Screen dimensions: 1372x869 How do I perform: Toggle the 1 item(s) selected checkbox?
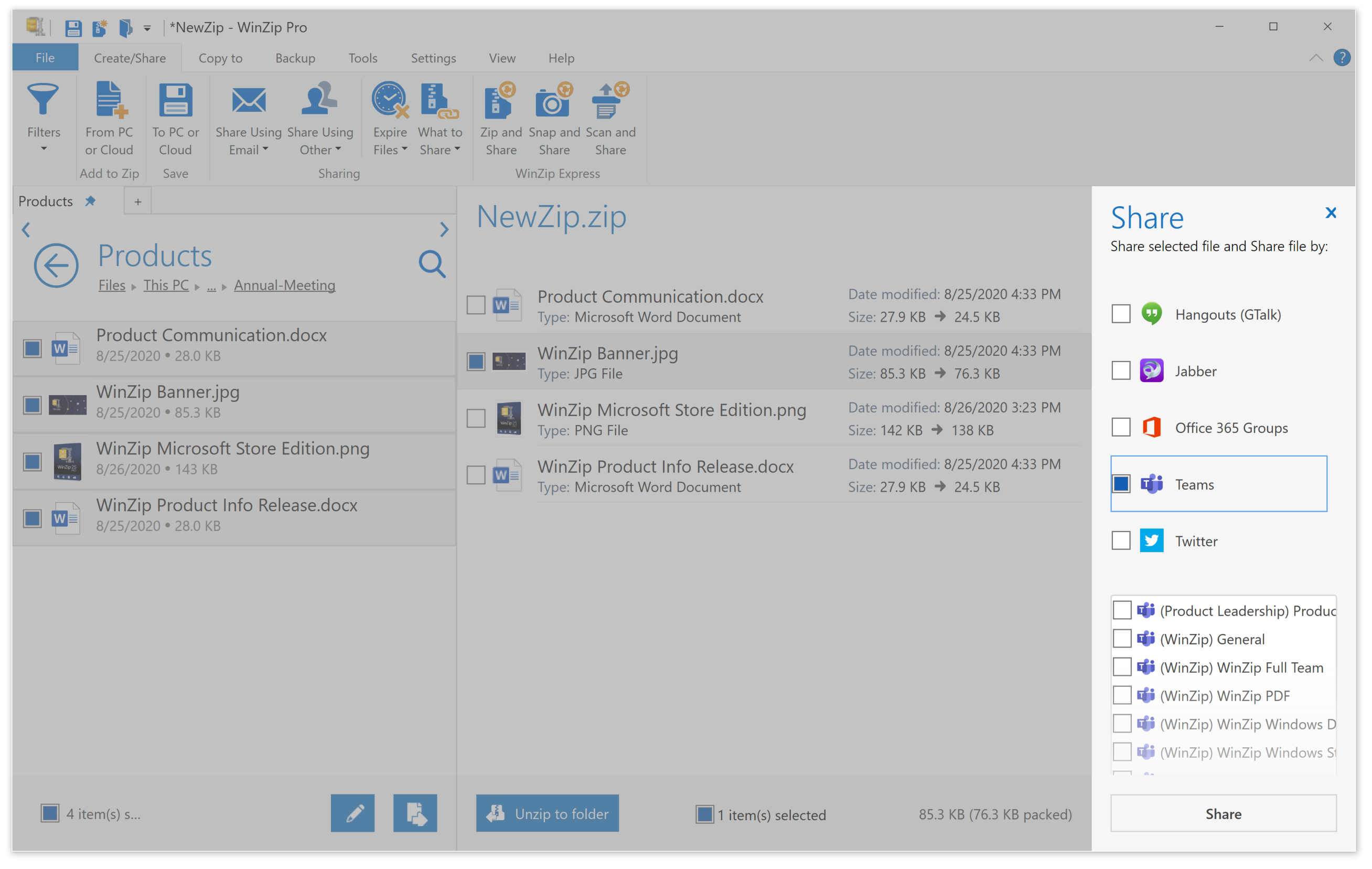704,814
